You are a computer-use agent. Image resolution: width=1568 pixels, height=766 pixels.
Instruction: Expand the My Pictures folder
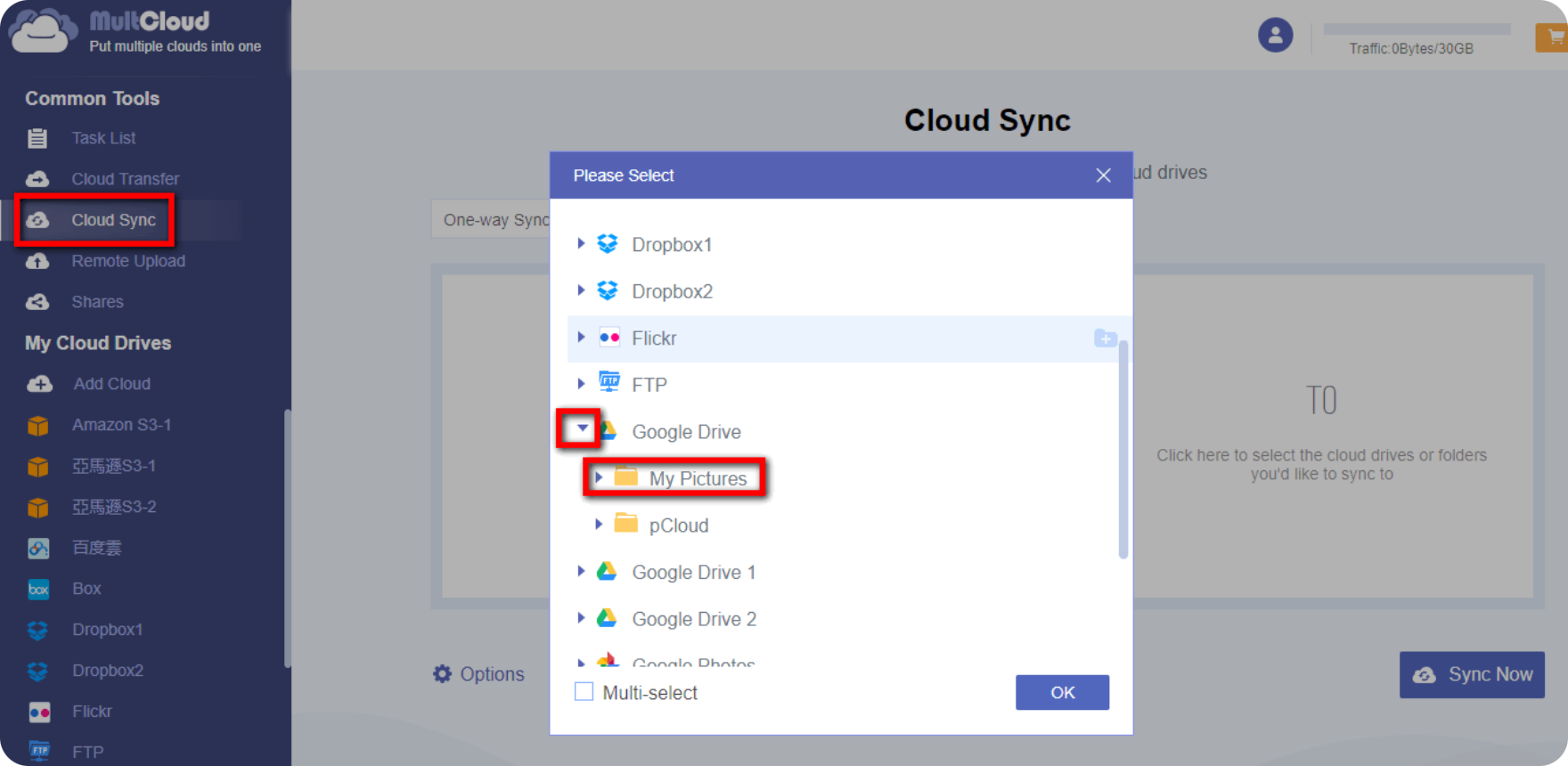coord(599,478)
